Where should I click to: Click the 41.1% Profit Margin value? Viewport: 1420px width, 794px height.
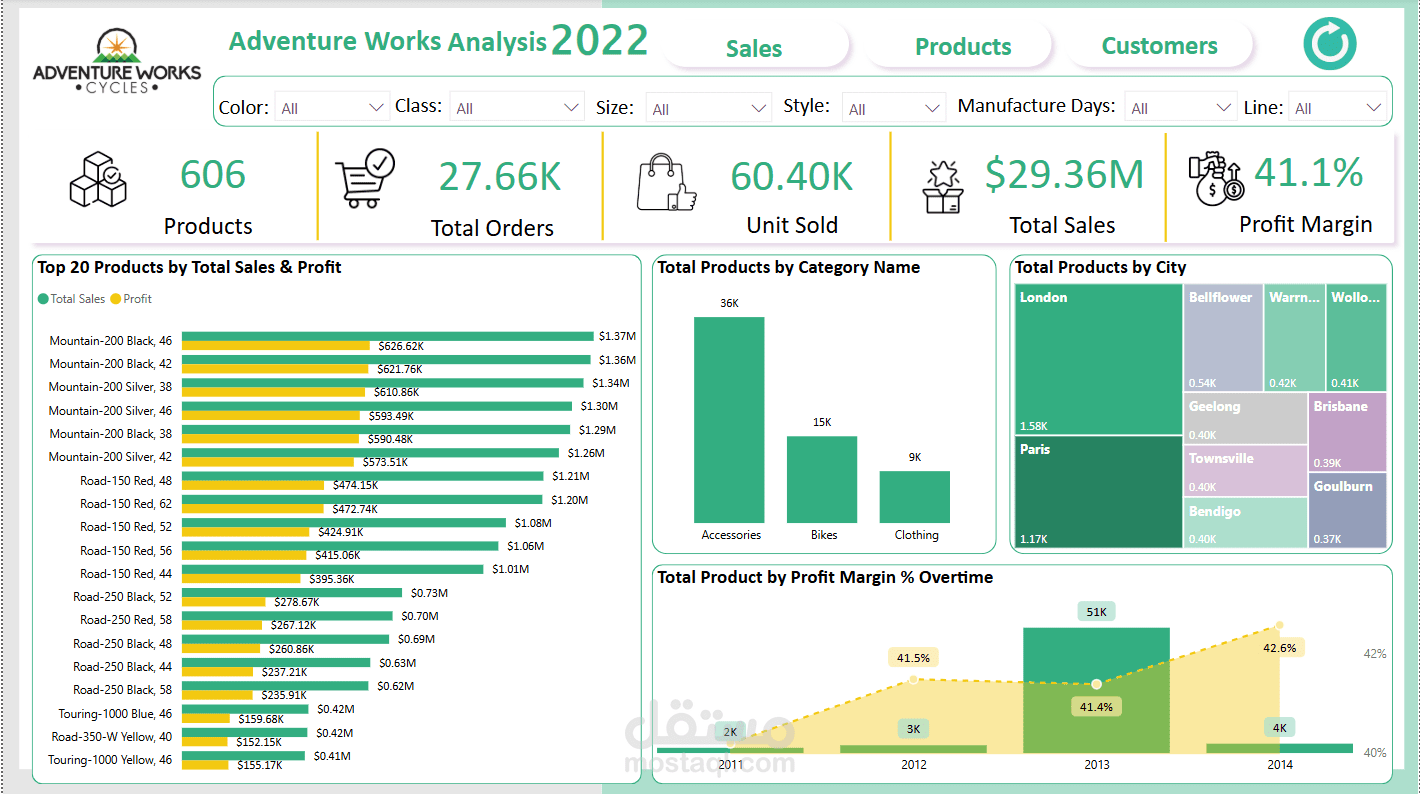point(1308,173)
